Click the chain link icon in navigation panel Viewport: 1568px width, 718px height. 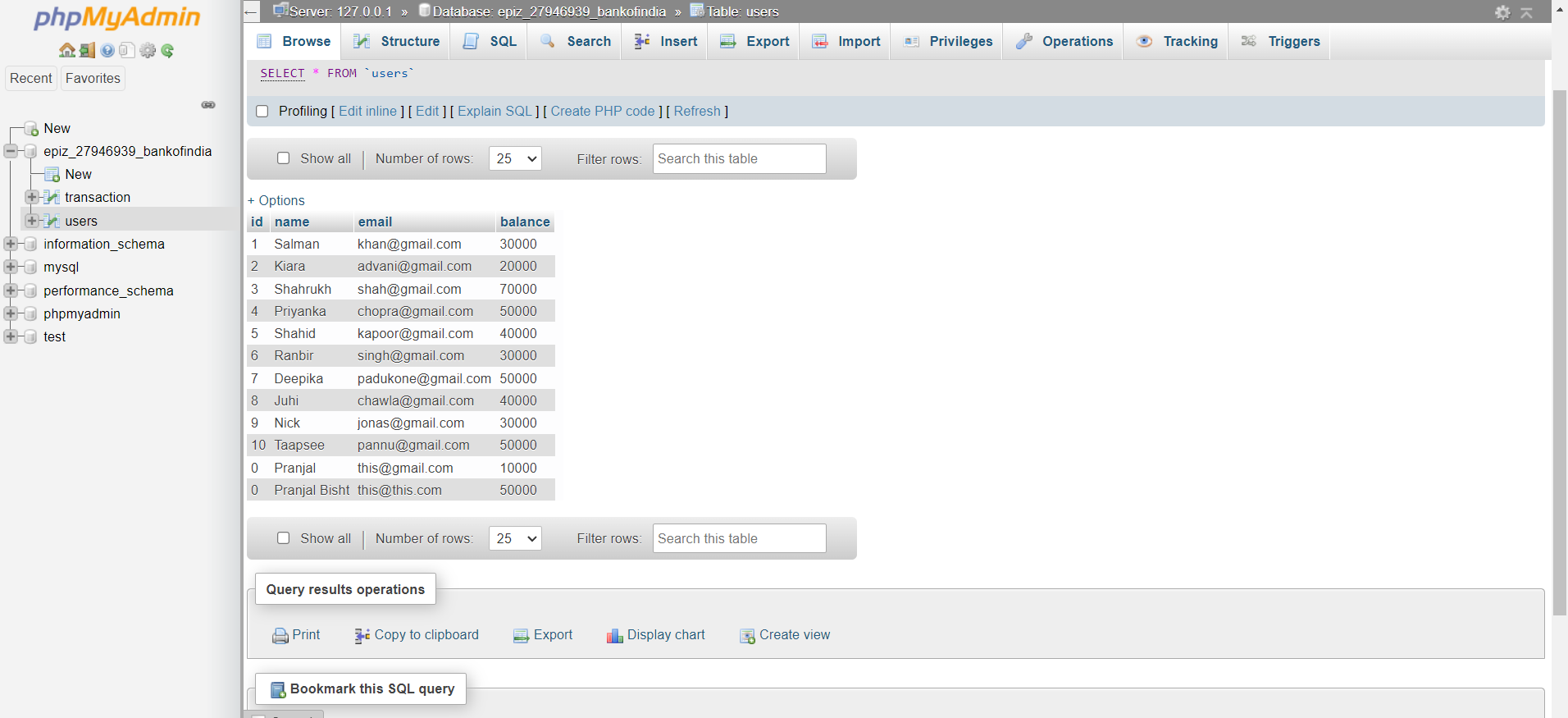[208, 105]
